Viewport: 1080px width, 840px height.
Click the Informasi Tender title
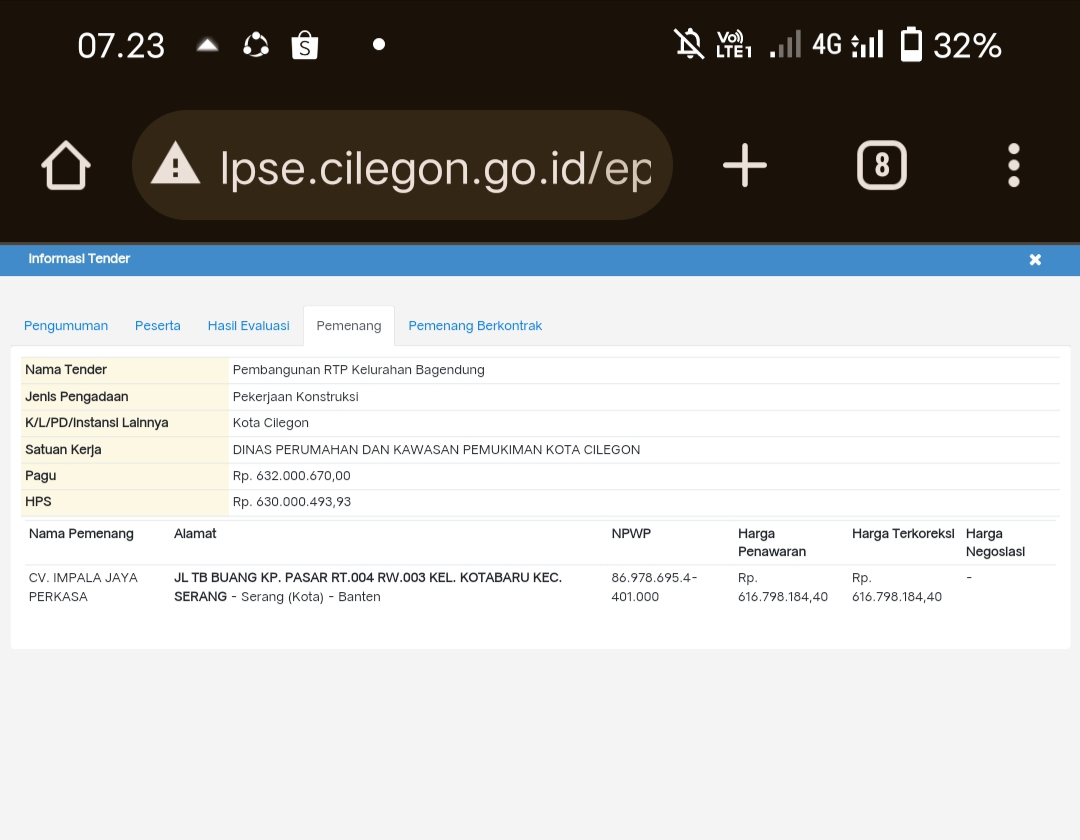(79, 259)
